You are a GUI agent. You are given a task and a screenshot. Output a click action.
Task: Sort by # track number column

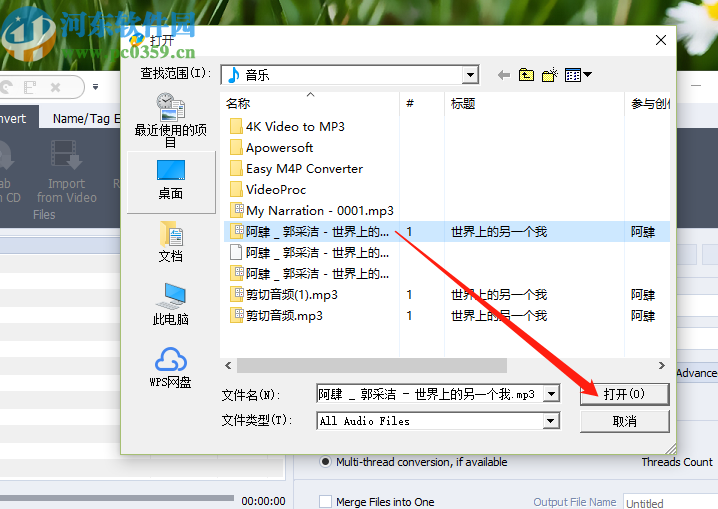[422, 103]
